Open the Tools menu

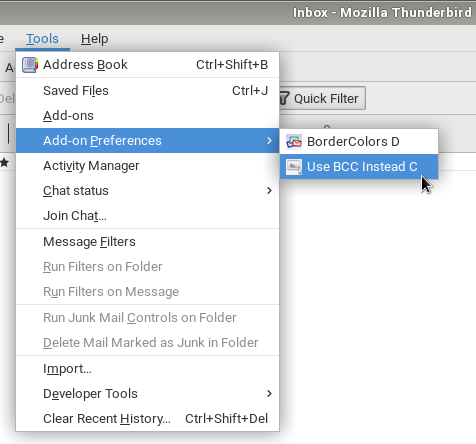click(x=42, y=39)
